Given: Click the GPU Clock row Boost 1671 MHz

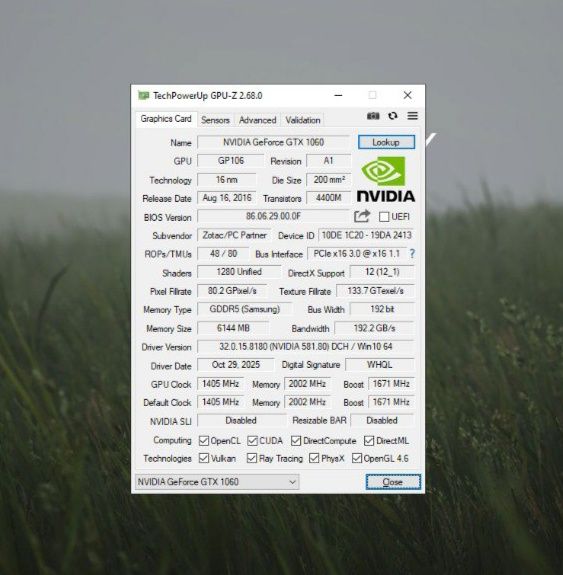Looking at the screenshot, I should pyautogui.click(x=391, y=384).
